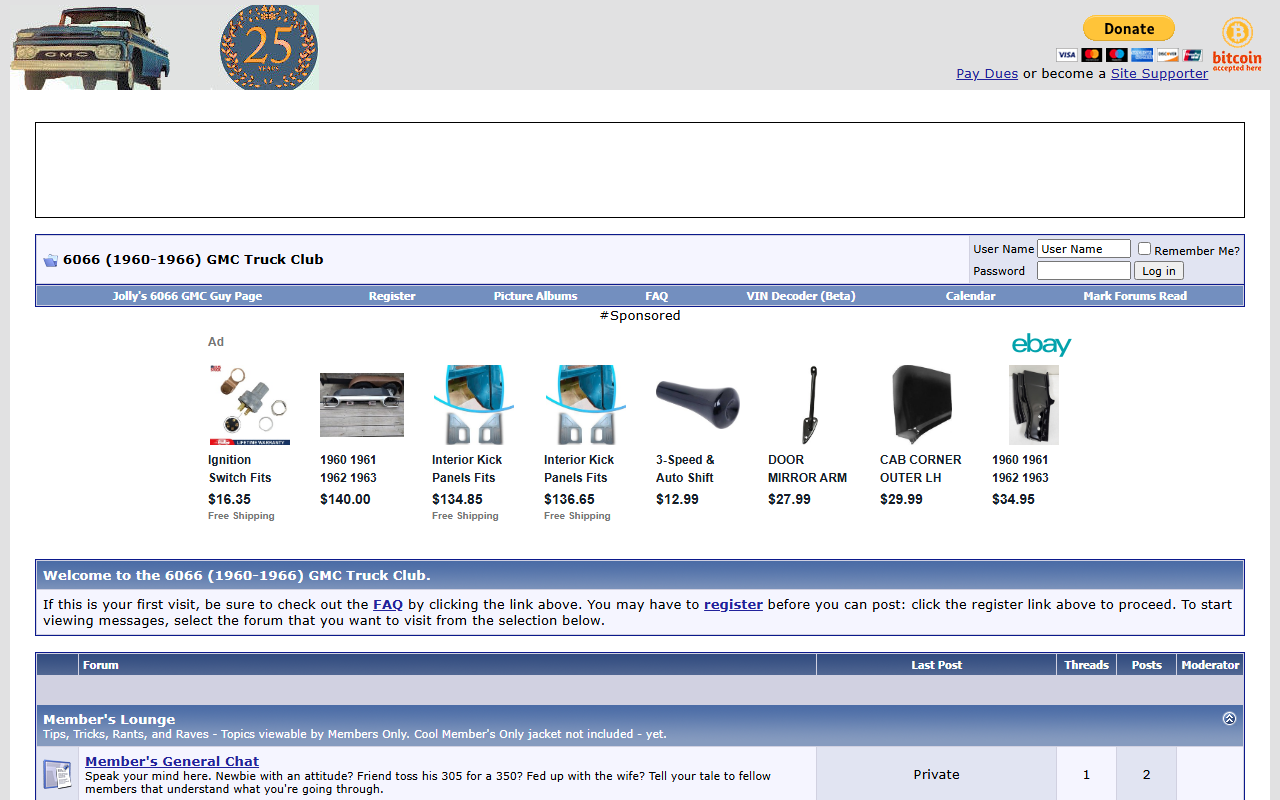Enable the Remember Me checkbox
The image size is (1280, 800).
click(1144, 249)
